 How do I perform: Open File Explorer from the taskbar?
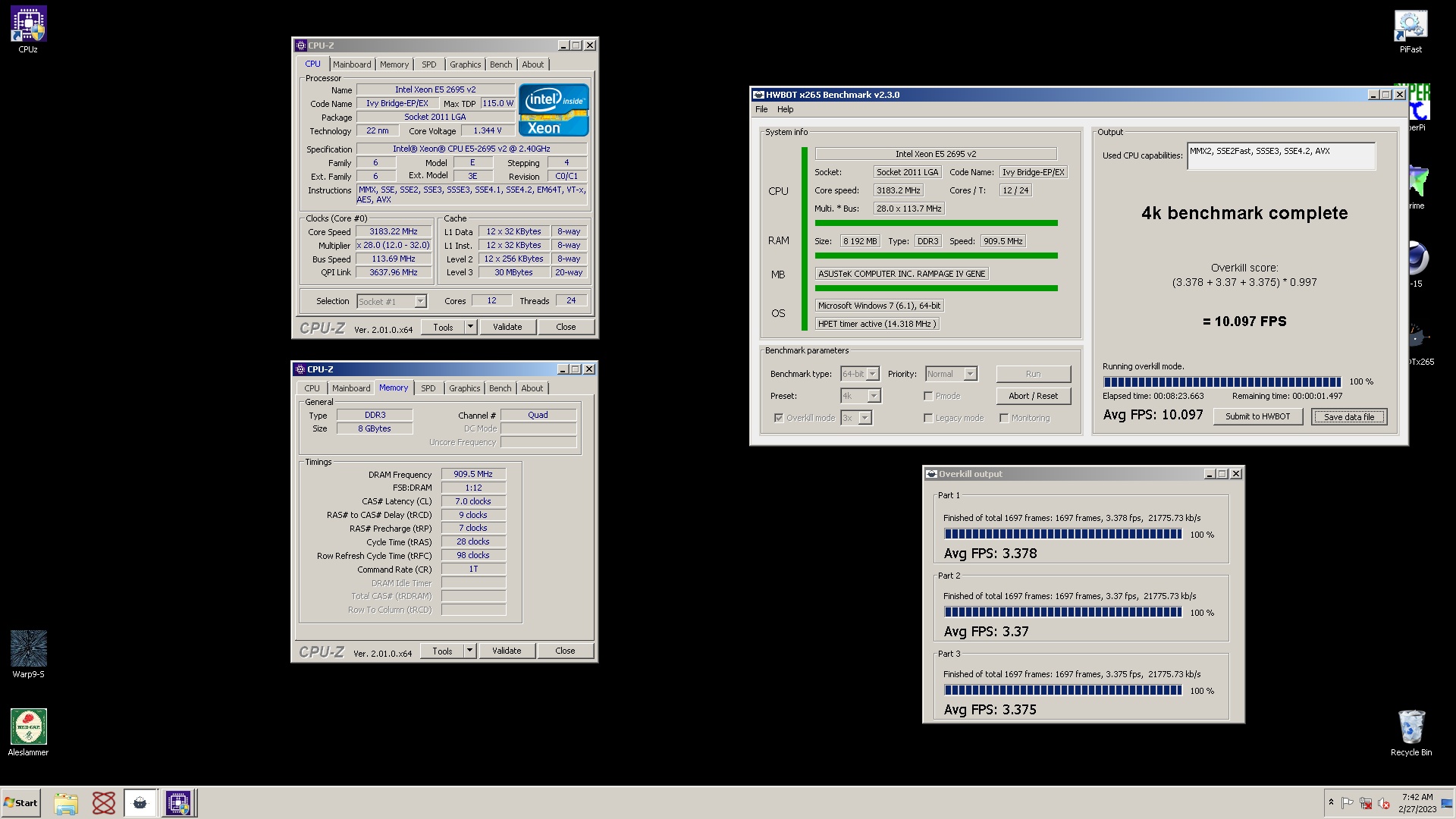click(x=66, y=803)
